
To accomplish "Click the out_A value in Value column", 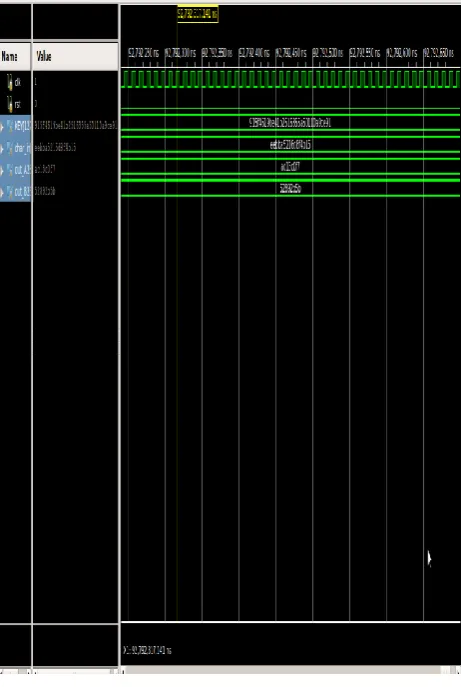I will pyautogui.click(x=44, y=169).
